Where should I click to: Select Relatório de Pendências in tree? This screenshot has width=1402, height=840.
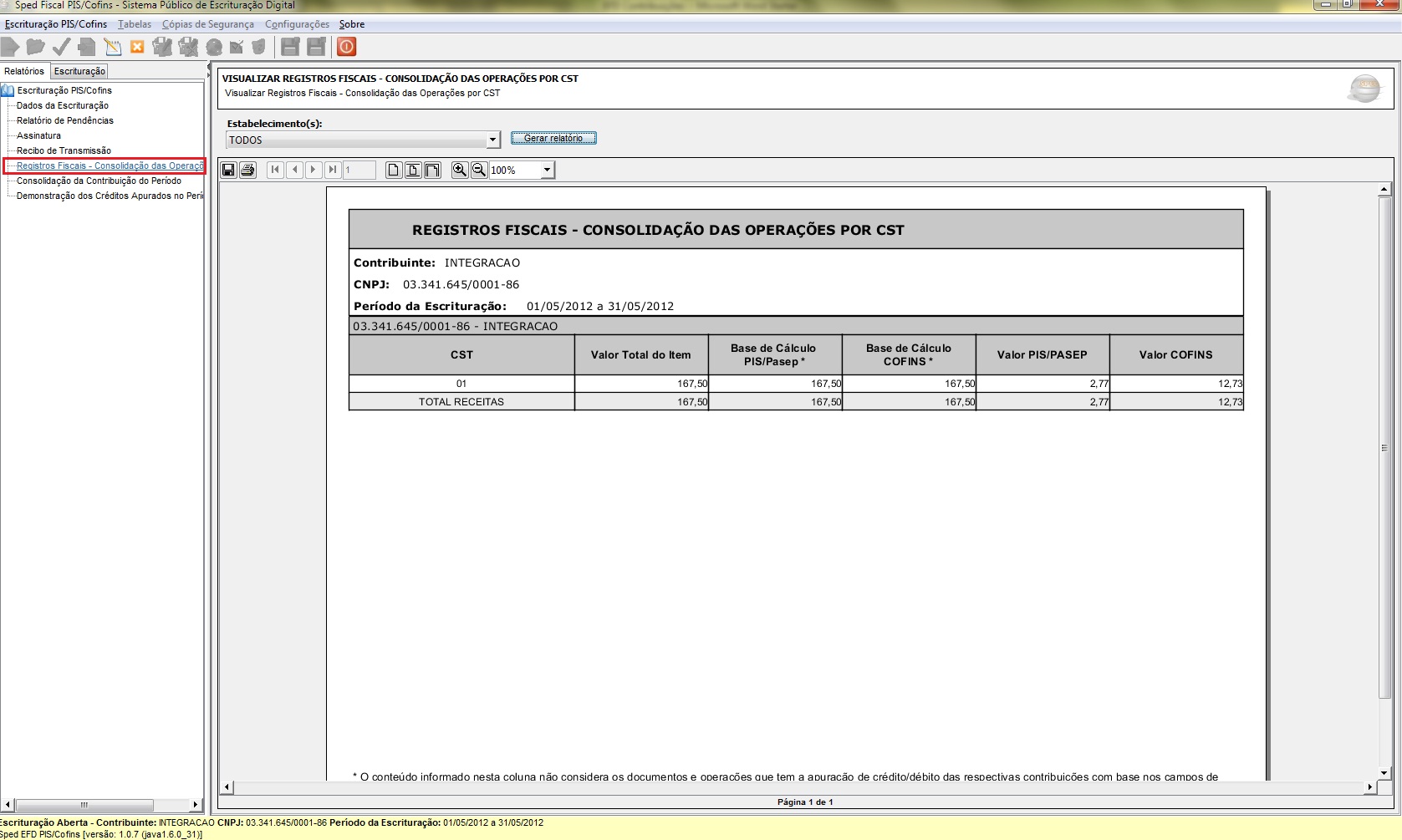pos(64,121)
